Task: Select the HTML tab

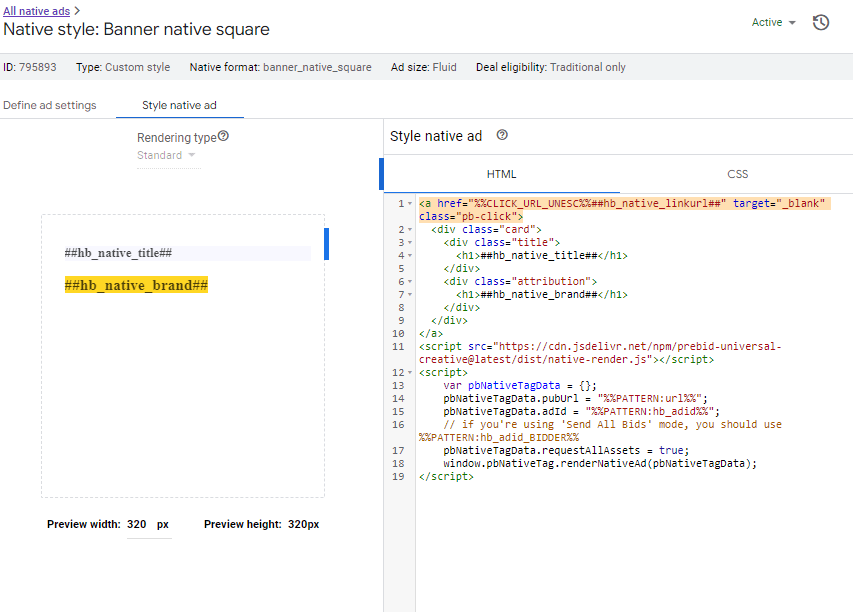Action: 501,174
